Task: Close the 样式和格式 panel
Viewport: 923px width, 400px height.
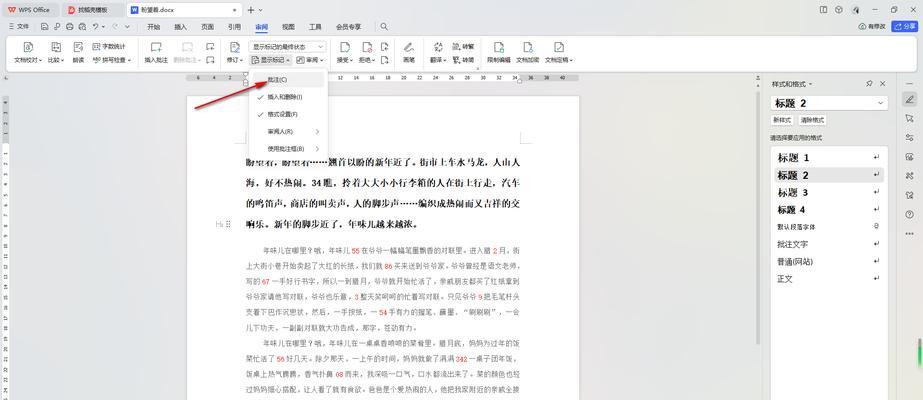Action: (882, 84)
